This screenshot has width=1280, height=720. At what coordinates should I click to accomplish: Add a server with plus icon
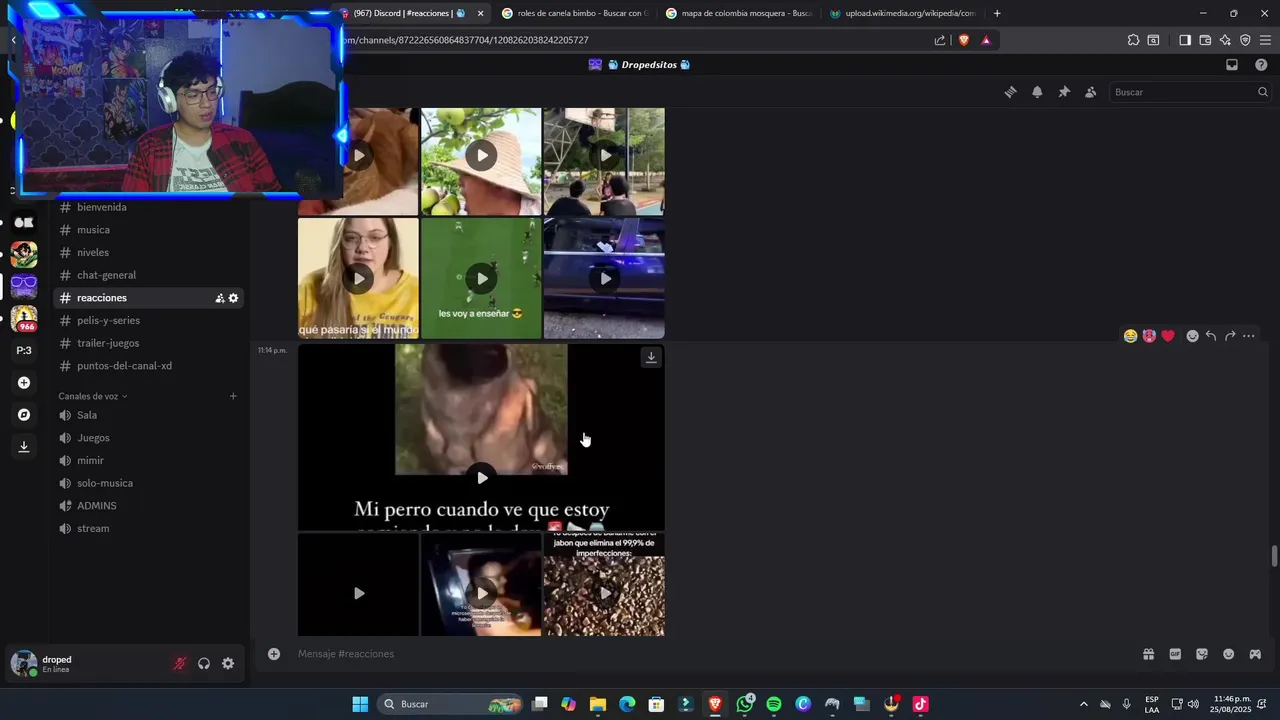pos(24,383)
